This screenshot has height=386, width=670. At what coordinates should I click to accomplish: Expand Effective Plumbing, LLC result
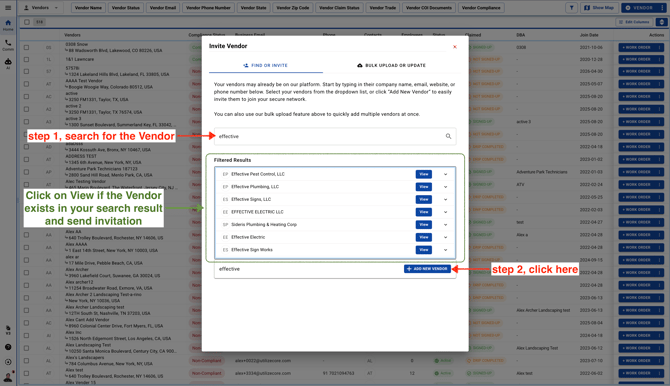coord(445,187)
